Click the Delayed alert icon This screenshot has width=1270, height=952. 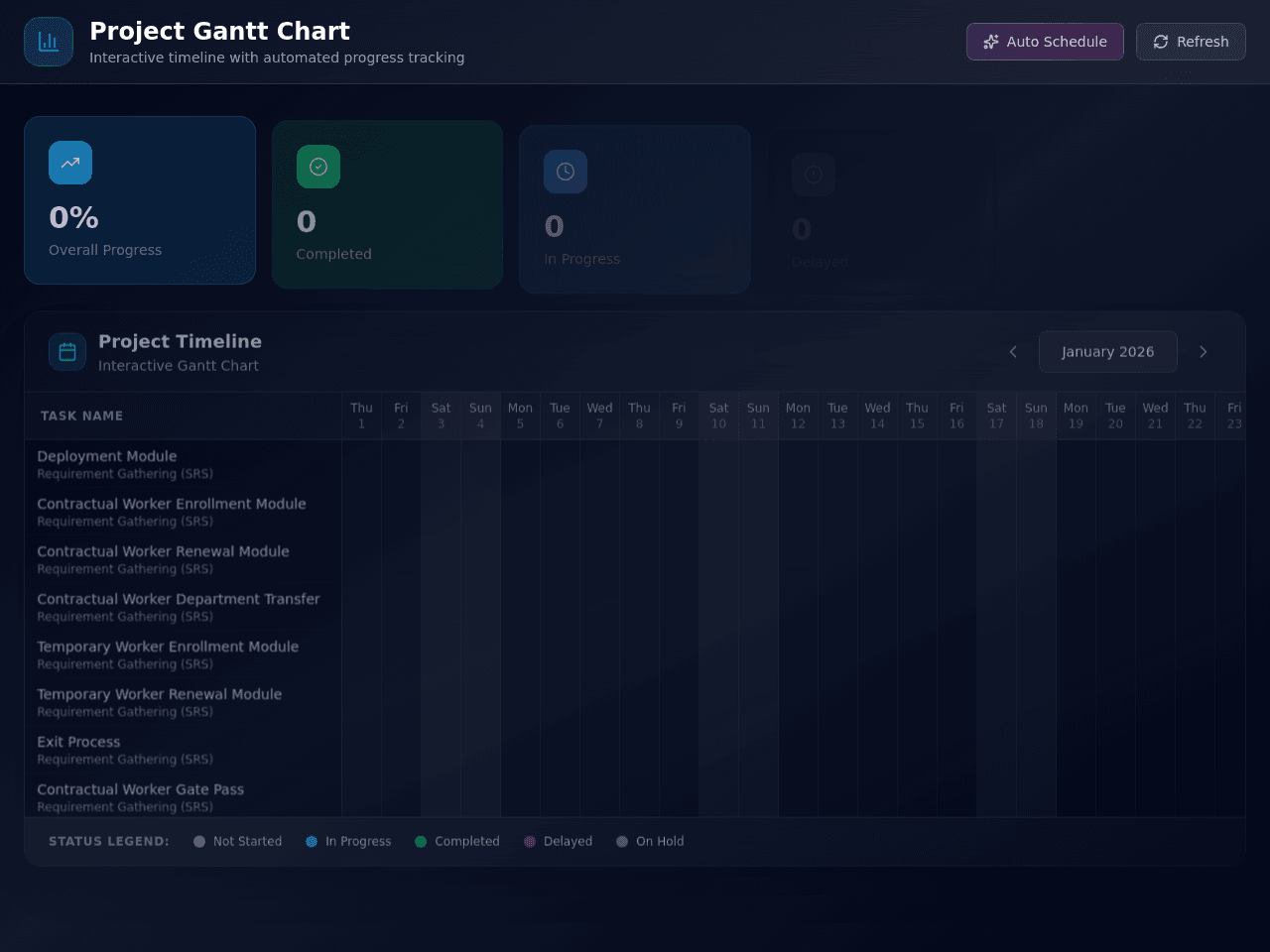click(x=814, y=175)
